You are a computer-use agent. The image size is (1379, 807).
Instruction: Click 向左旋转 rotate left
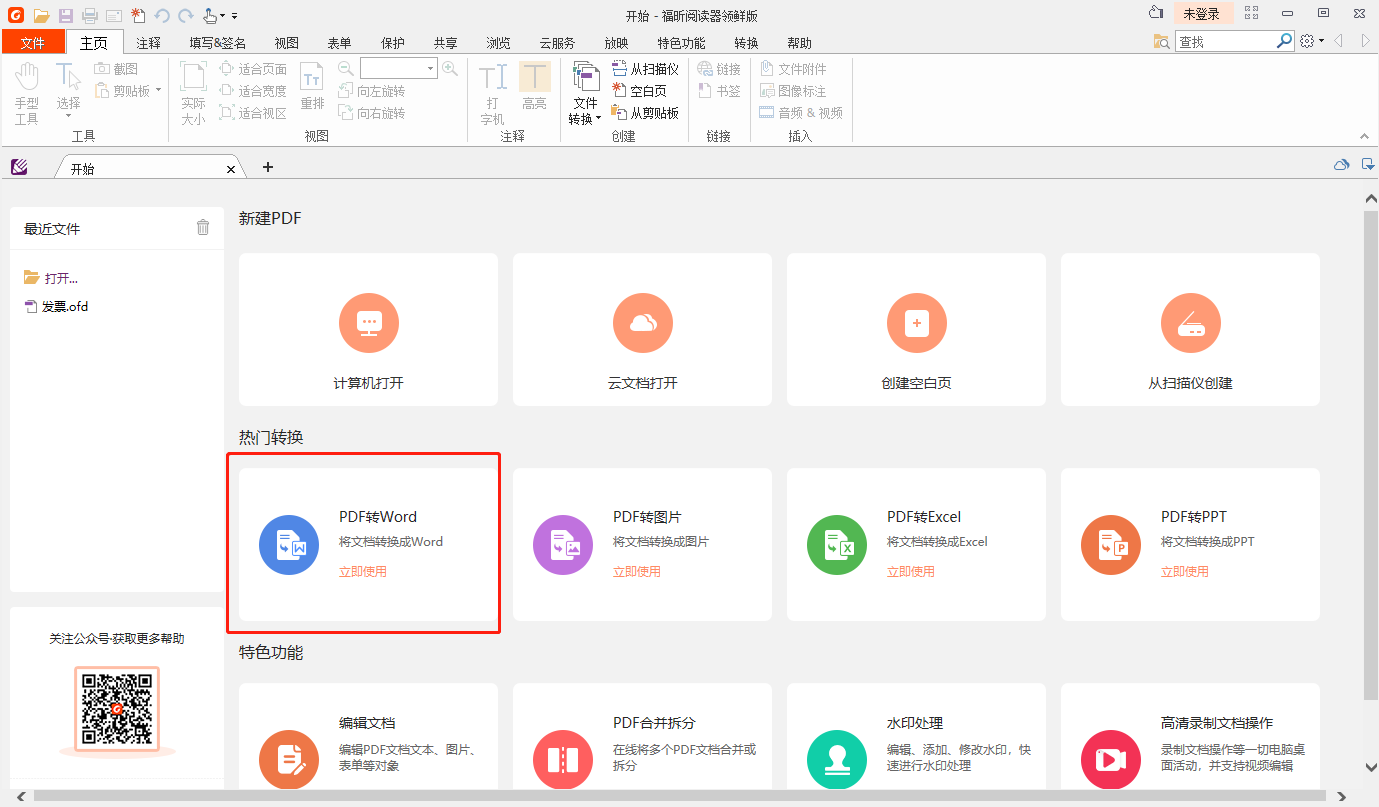coord(371,91)
